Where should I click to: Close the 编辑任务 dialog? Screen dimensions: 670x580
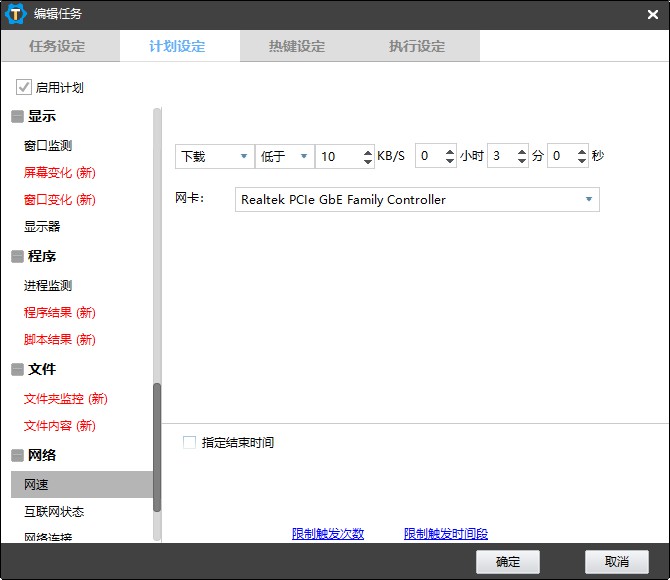point(652,15)
